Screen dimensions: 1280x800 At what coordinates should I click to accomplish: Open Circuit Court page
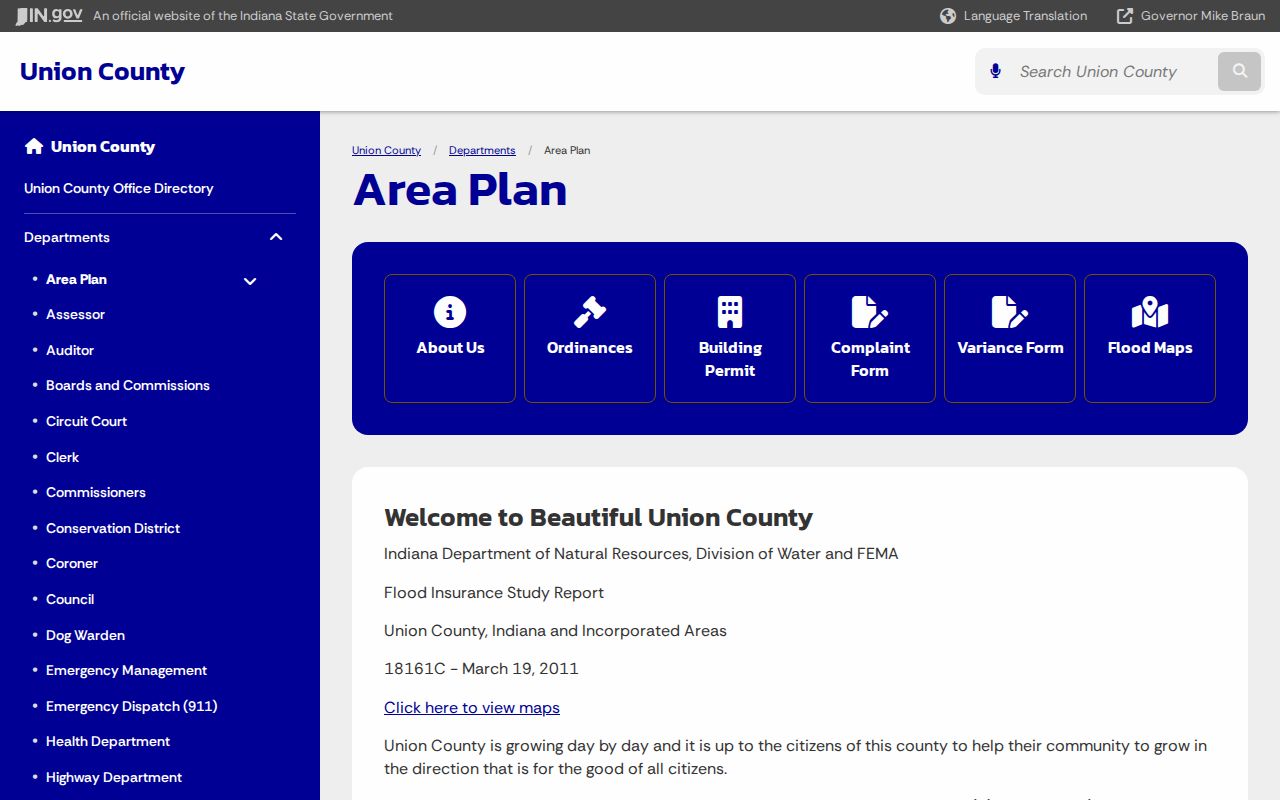[86, 421]
